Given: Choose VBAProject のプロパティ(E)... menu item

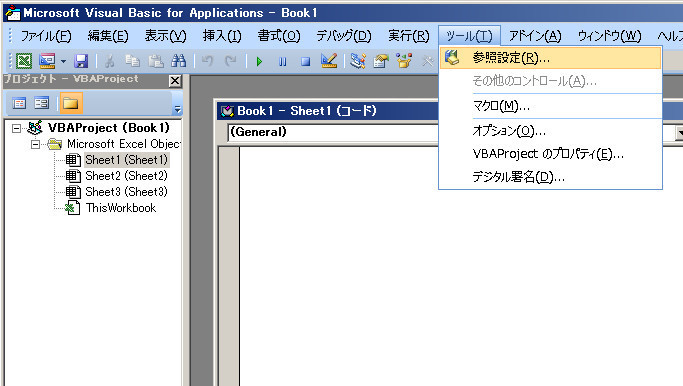Looking at the screenshot, I should [551, 154].
